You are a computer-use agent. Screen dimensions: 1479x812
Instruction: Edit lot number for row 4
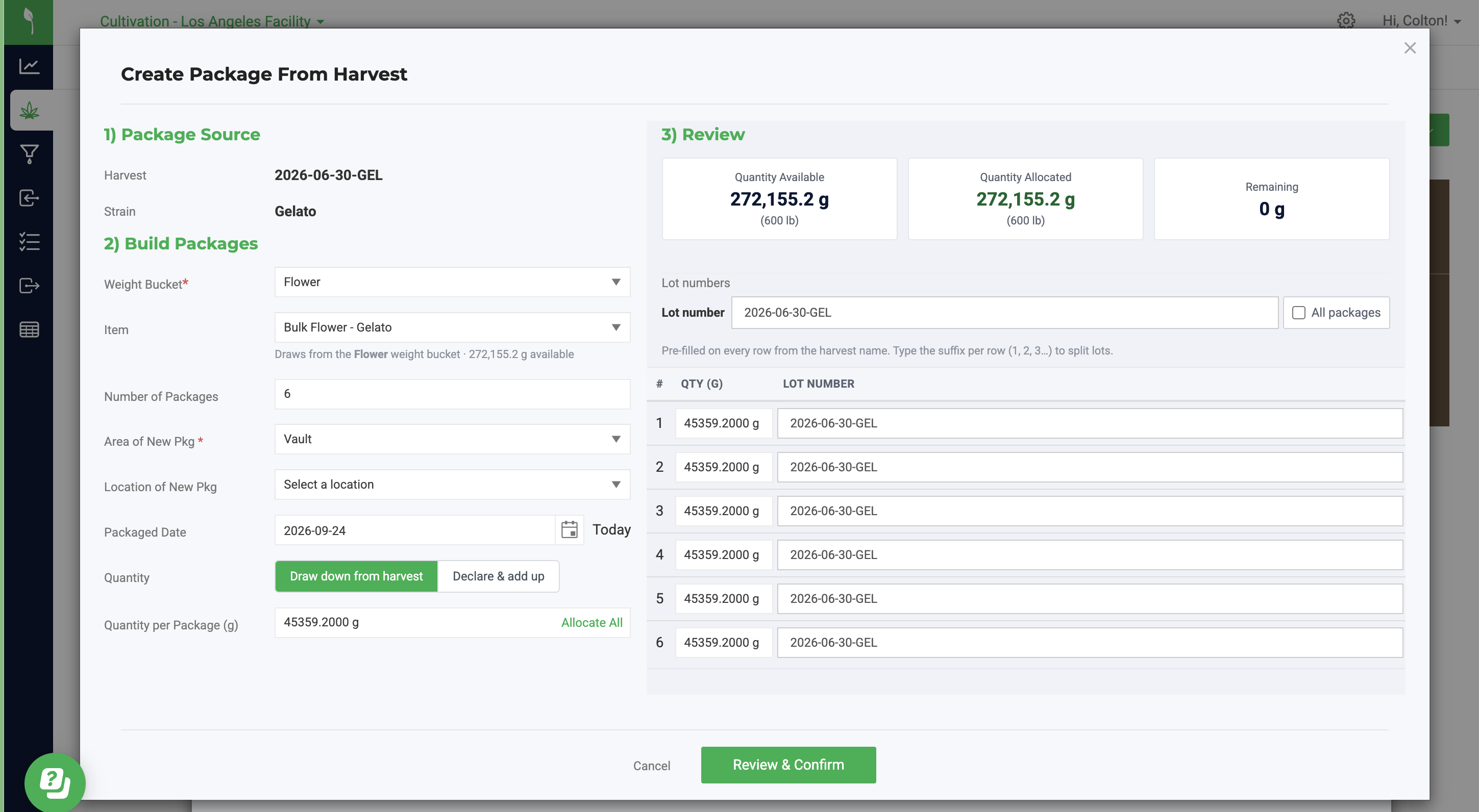(x=1090, y=555)
